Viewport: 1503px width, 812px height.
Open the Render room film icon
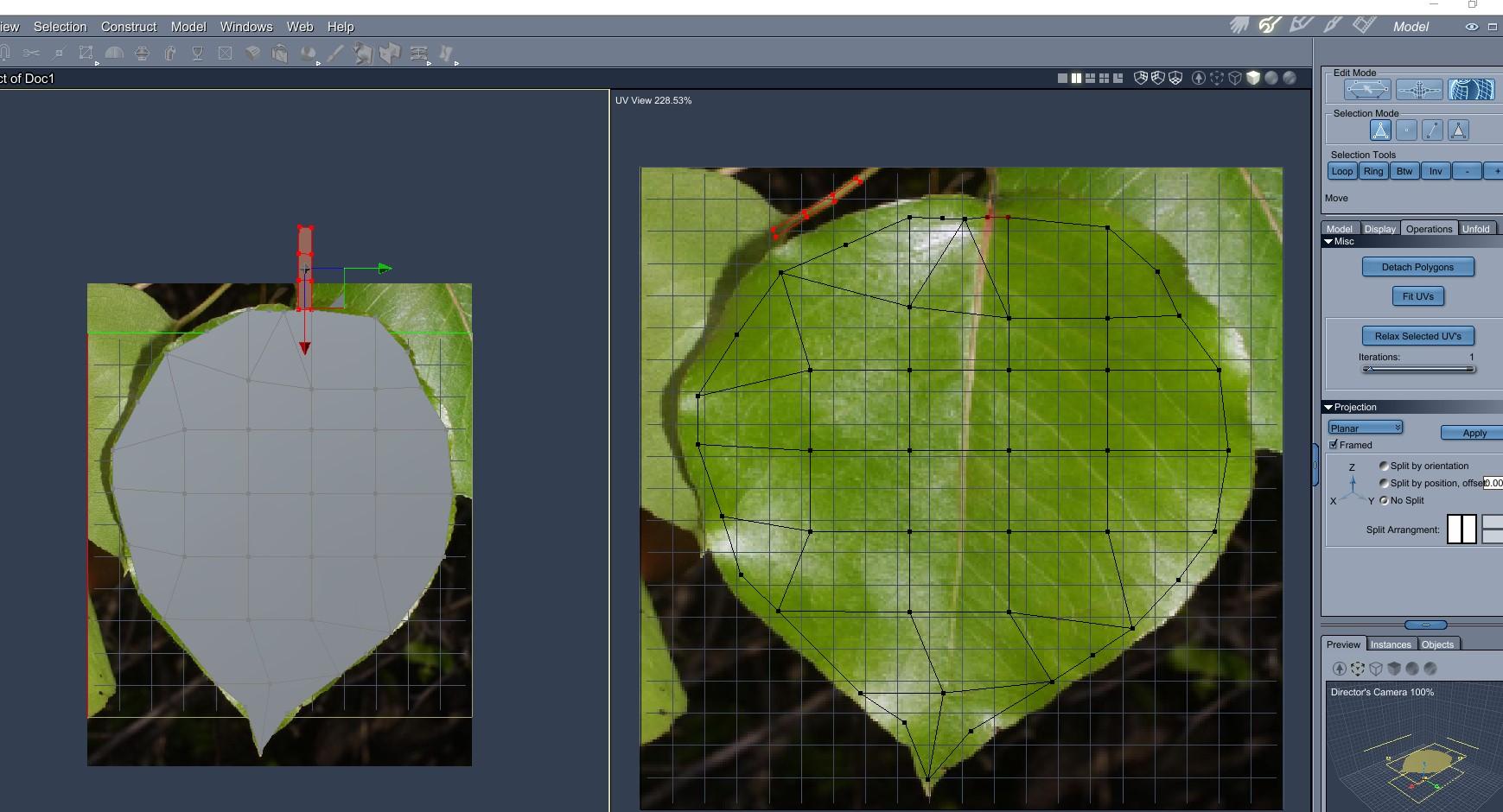[x=1364, y=25]
